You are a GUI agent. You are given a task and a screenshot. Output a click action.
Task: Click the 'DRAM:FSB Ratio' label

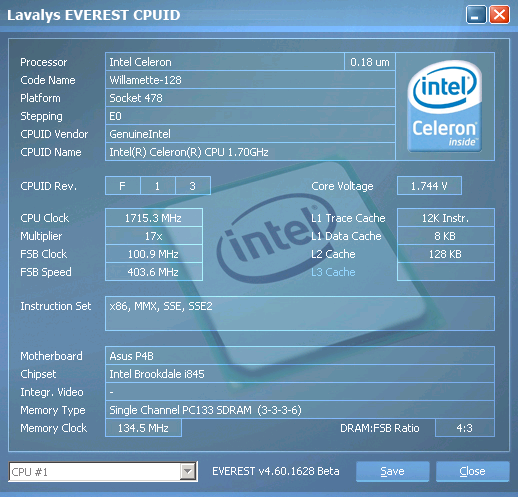[x=380, y=428]
